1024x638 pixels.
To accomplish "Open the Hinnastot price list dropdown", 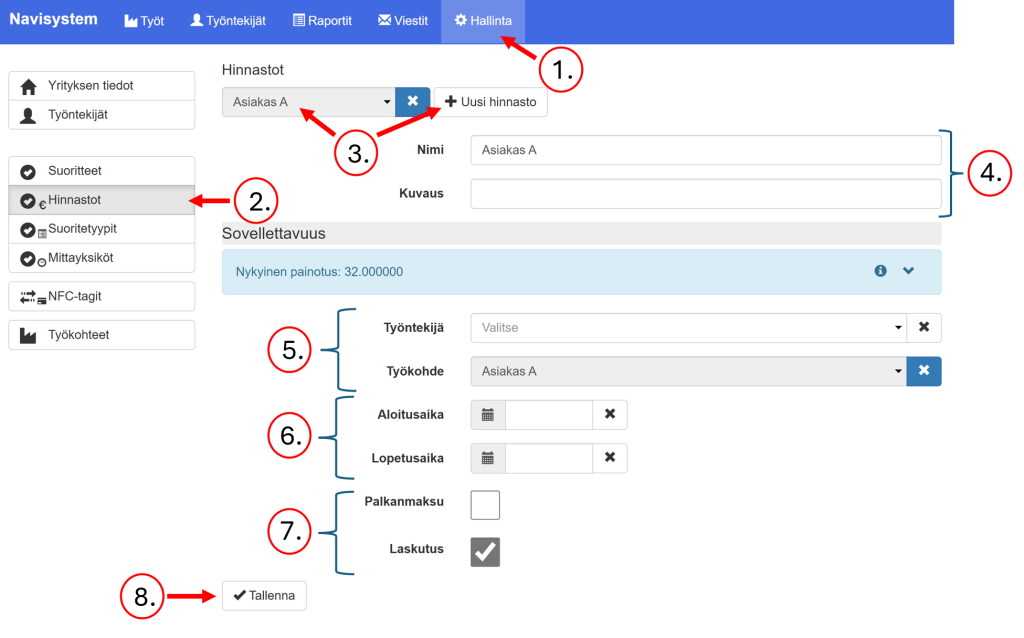I will [x=308, y=102].
